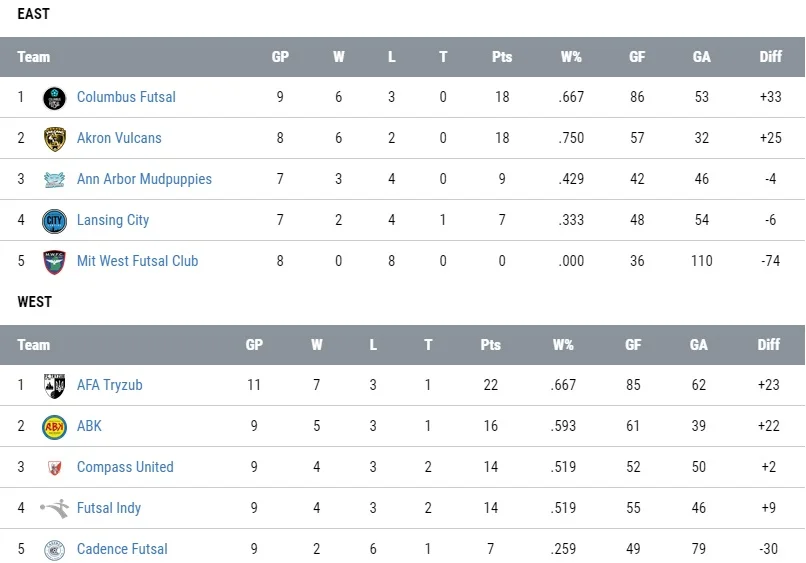The image size is (806, 563).
Task: Open the Cadence Futsal team link
Action: coord(122,550)
